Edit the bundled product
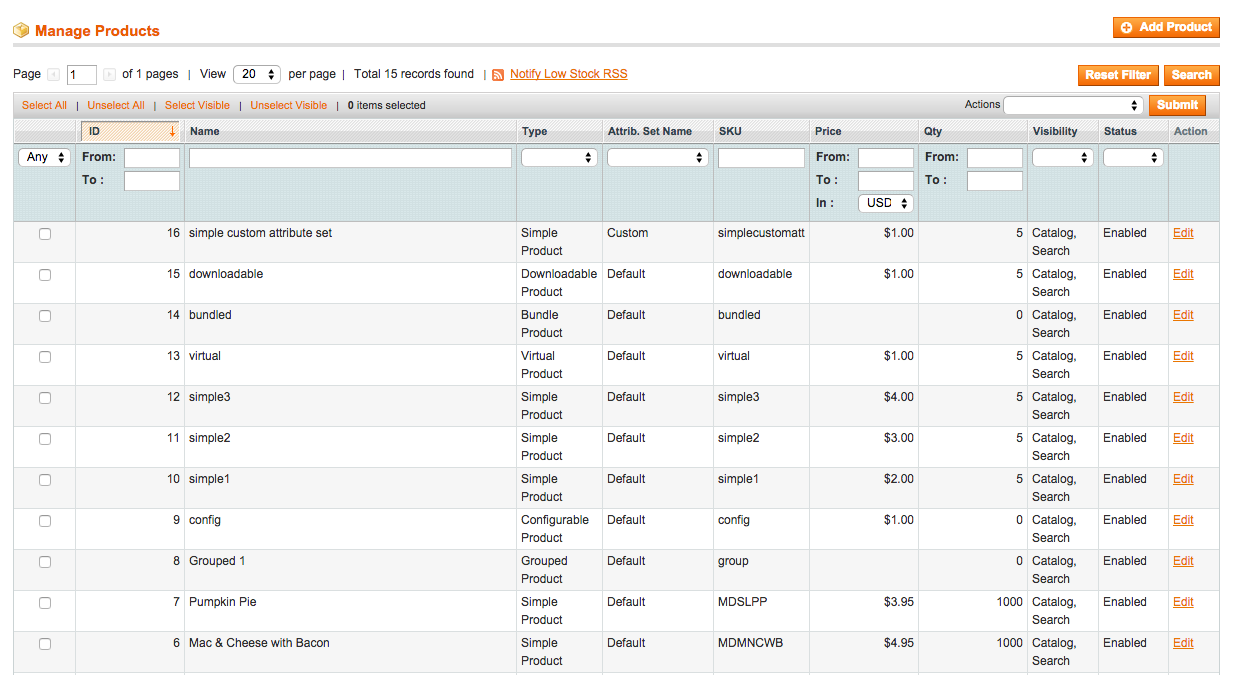Image resolution: width=1233 pixels, height=675 pixels. coord(1183,315)
